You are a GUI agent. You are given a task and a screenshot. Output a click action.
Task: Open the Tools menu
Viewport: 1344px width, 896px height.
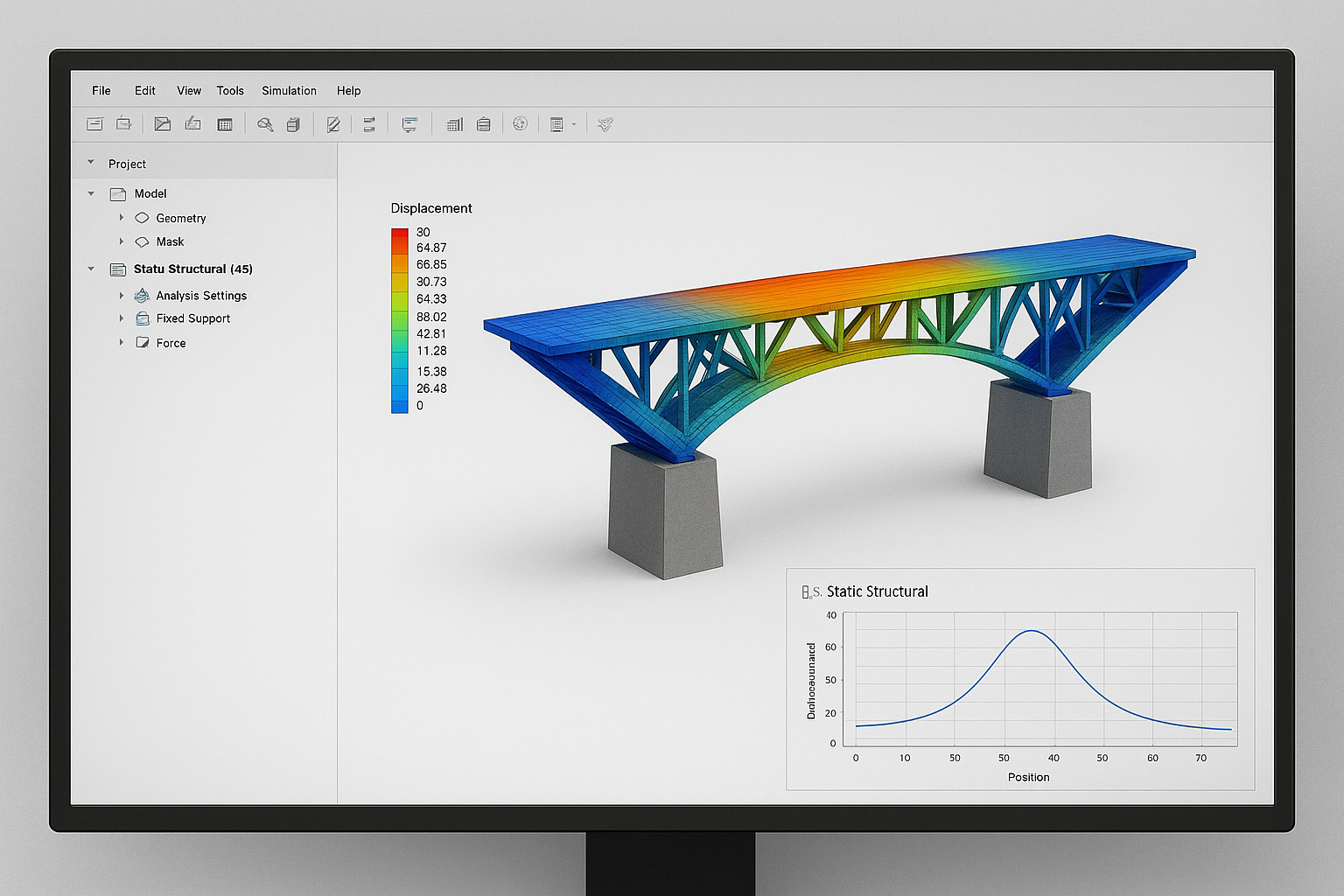pos(230,91)
